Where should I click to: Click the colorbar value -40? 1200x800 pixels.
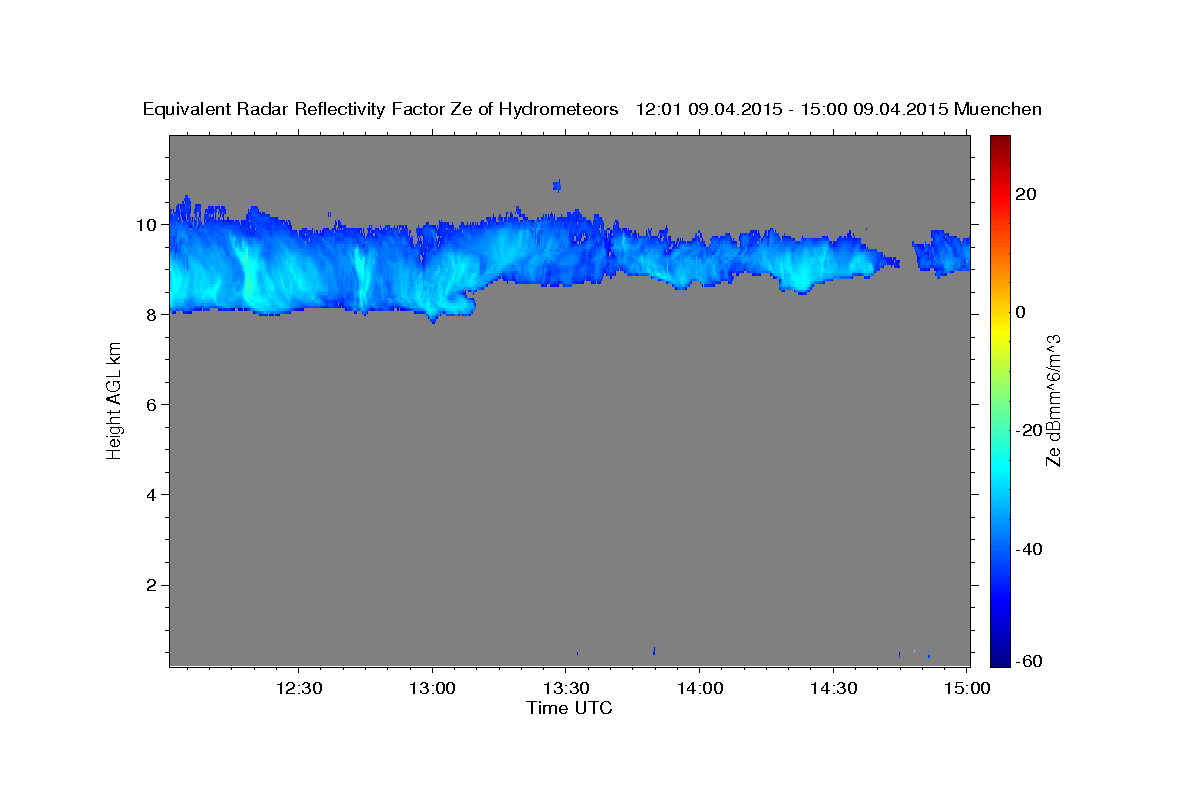pos(1030,548)
